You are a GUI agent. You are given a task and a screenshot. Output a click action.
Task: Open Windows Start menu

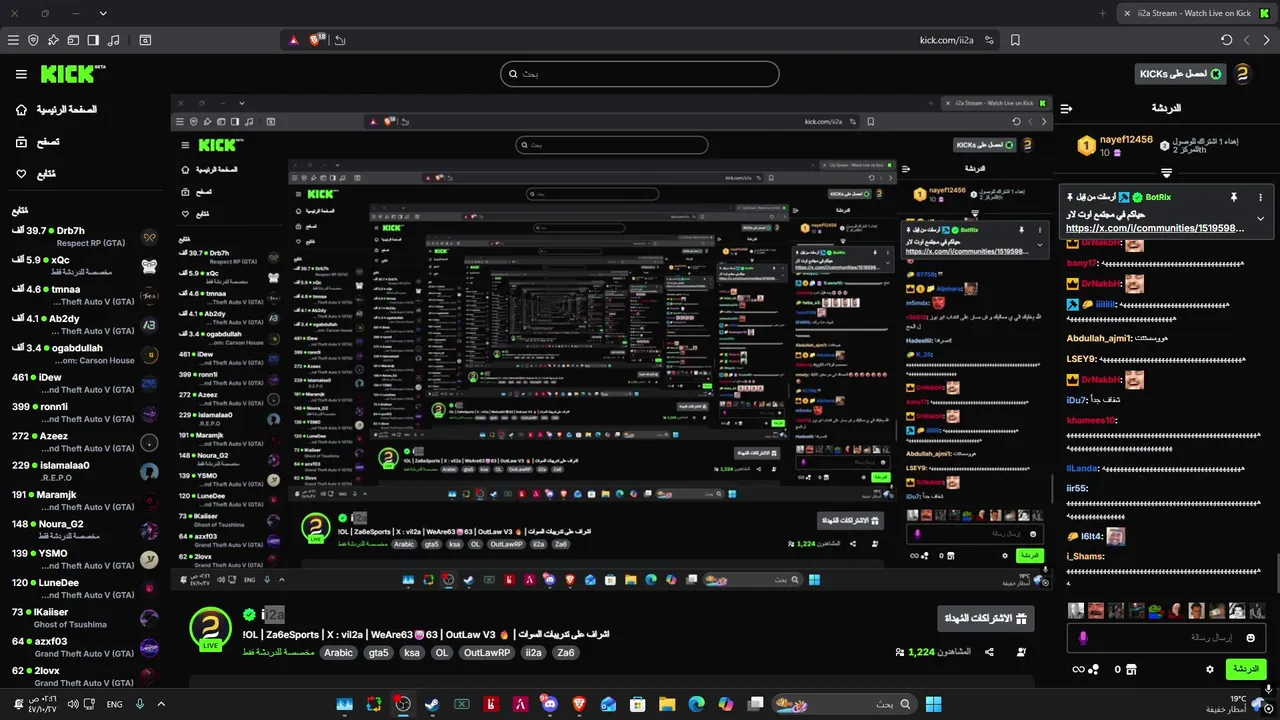click(x=932, y=704)
